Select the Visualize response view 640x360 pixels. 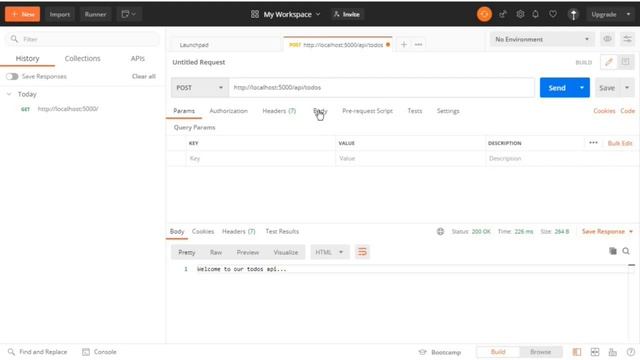point(286,252)
